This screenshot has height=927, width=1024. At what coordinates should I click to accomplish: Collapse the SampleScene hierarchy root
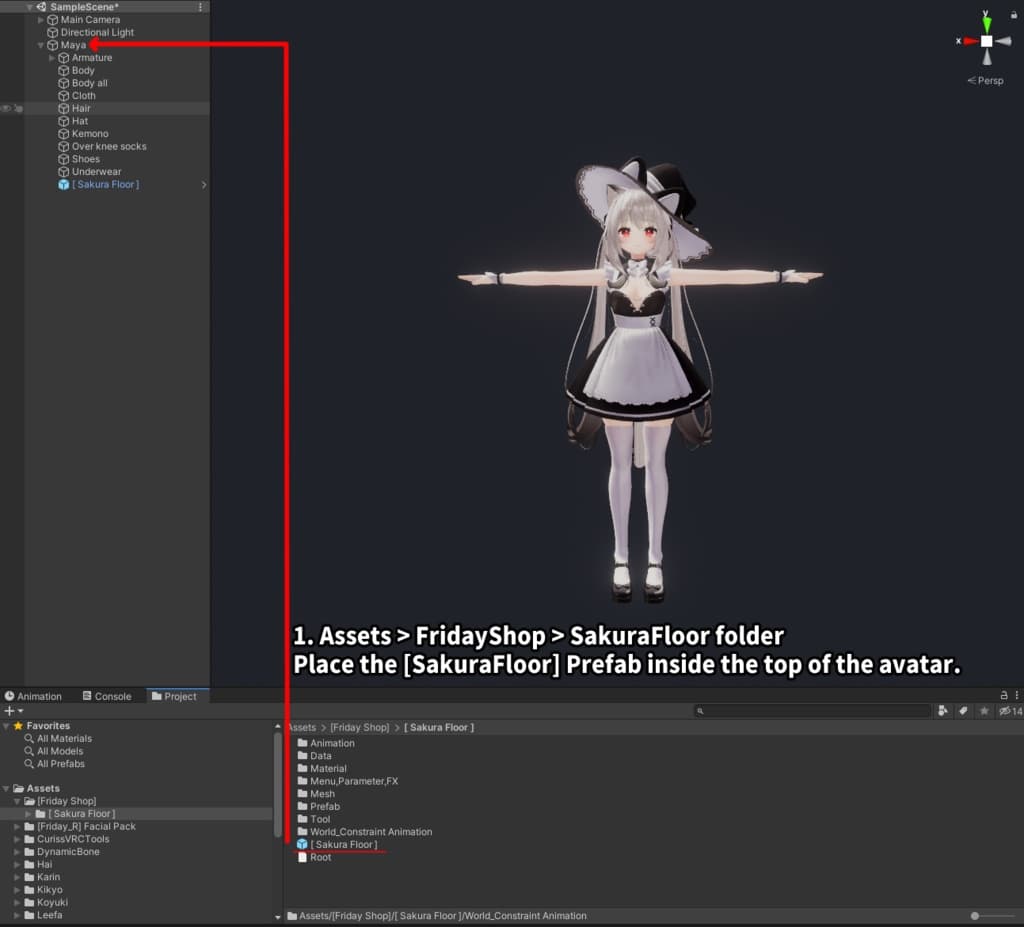(29, 7)
